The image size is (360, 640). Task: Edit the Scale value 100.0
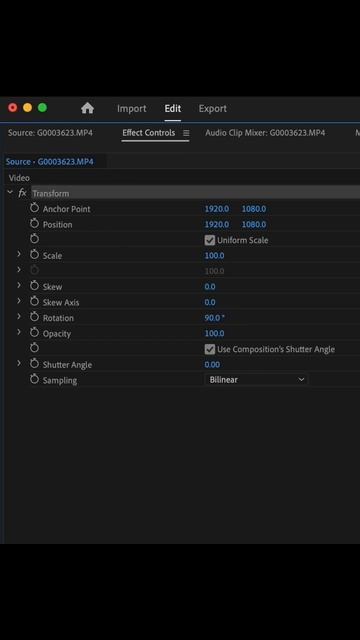(x=214, y=256)
